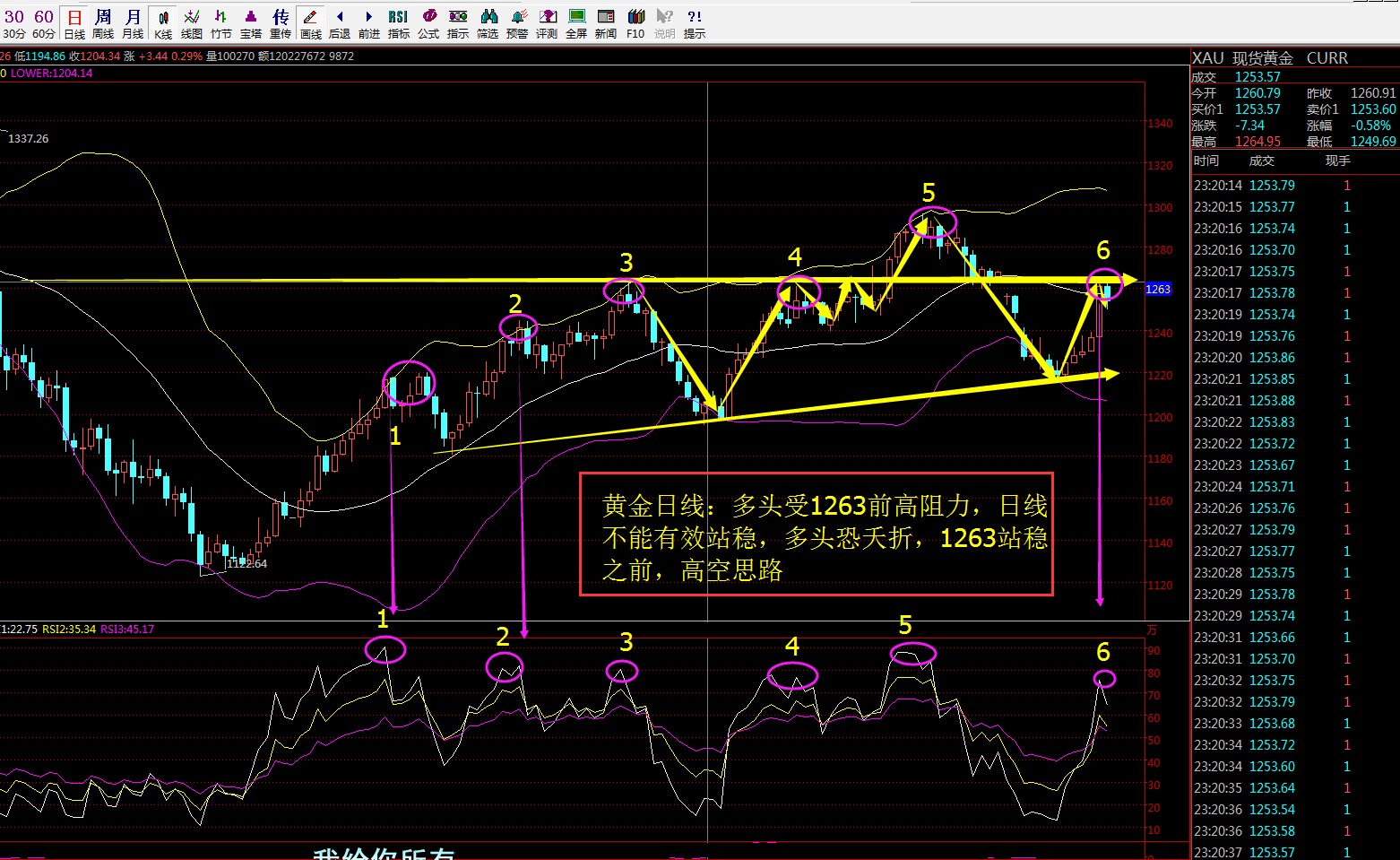Click the 1337.26 high price label
1400x860 pixels.
click(28, 139)
